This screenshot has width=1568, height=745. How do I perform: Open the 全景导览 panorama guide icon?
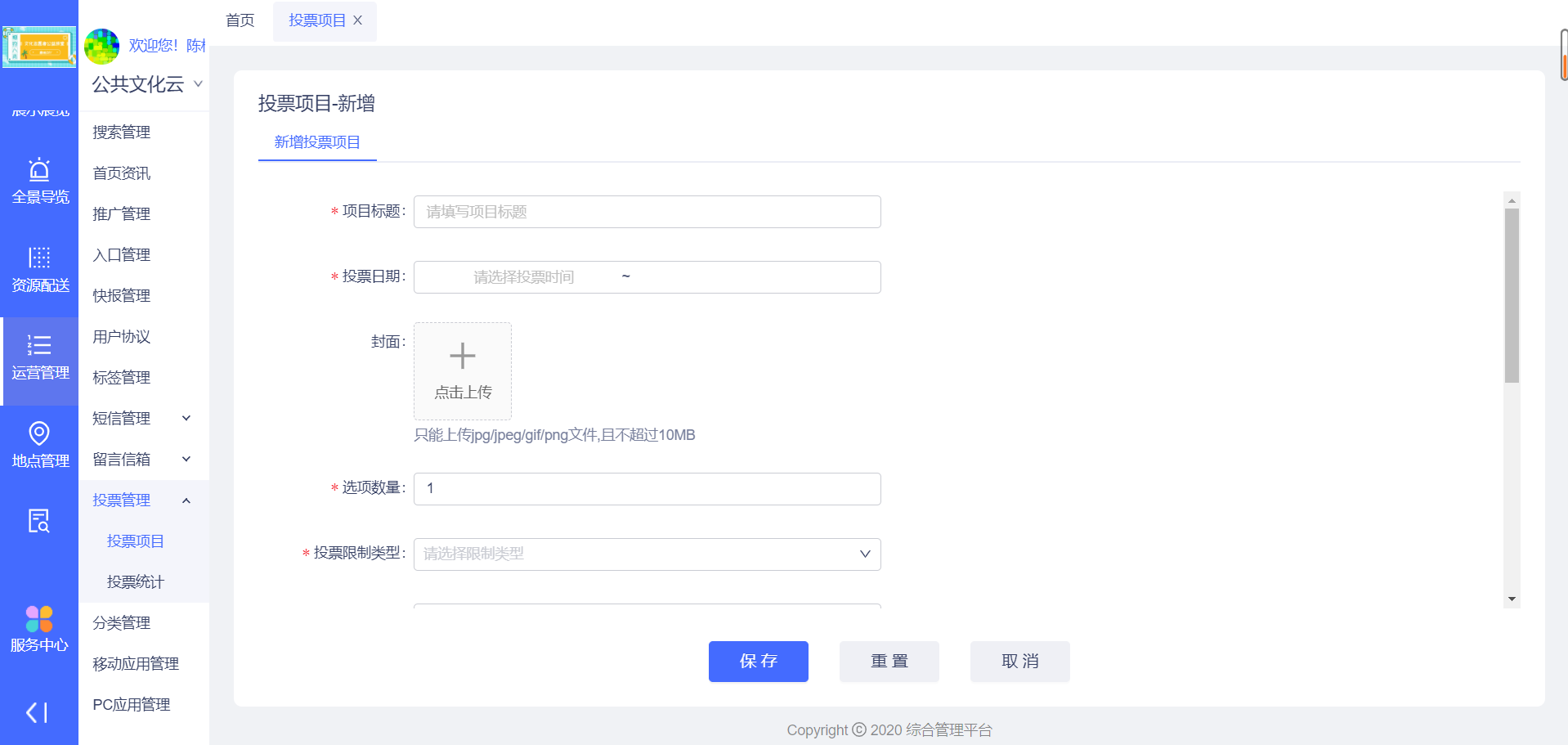[x=39, y=170]
